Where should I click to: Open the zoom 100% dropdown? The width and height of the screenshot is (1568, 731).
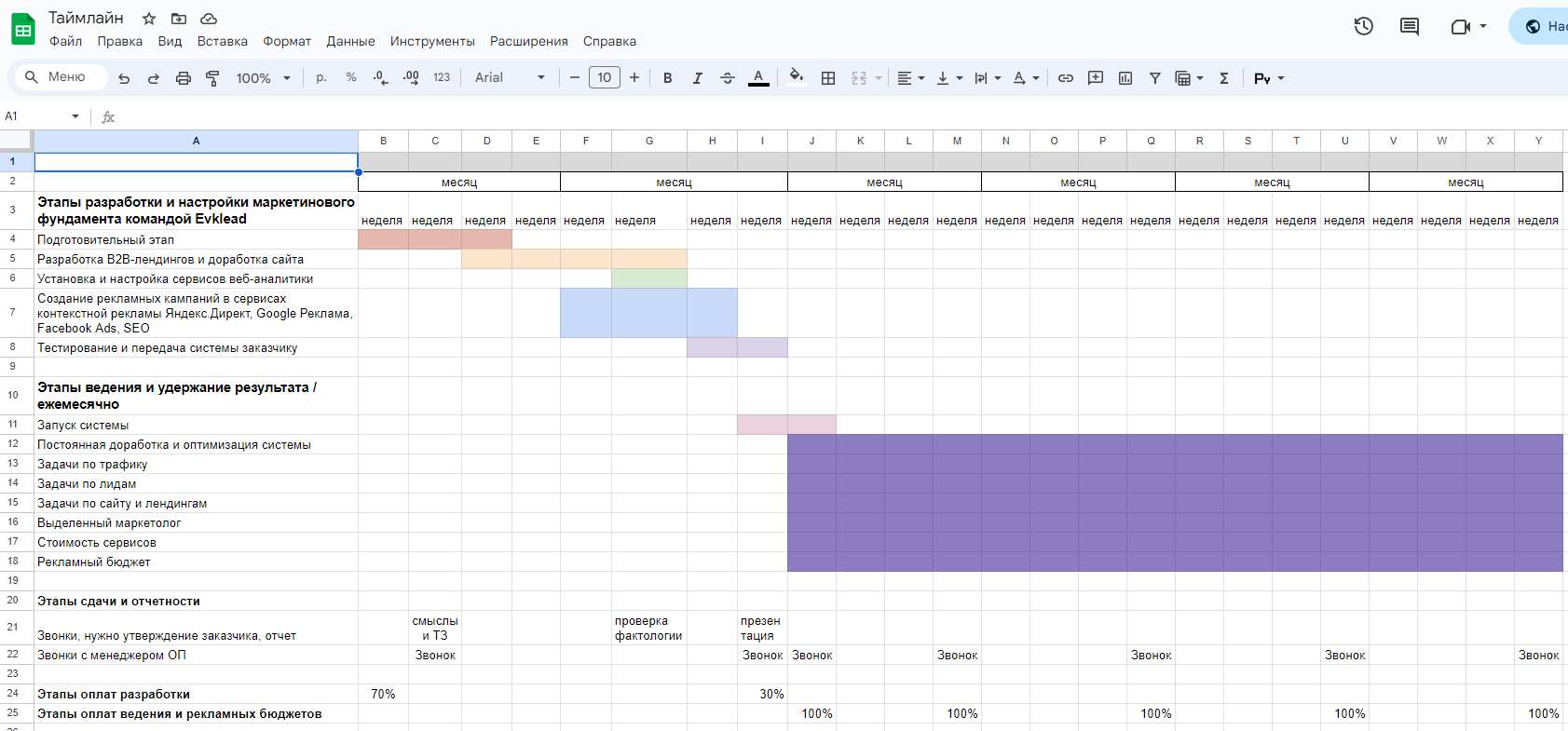tap(264, 78)
